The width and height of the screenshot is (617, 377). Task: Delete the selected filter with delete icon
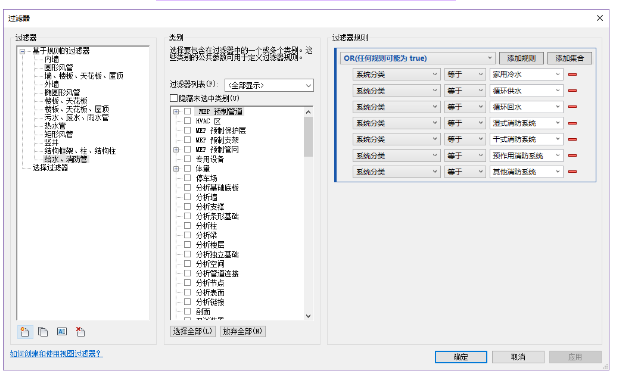click(x=80, y=332)
